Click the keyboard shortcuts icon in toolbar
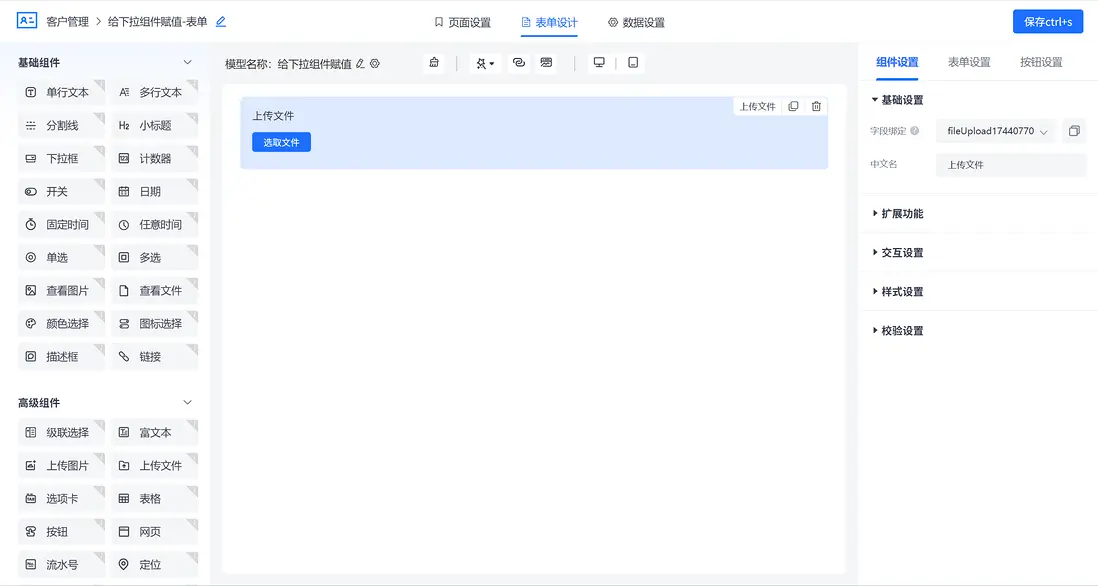 tap(545, 62)
